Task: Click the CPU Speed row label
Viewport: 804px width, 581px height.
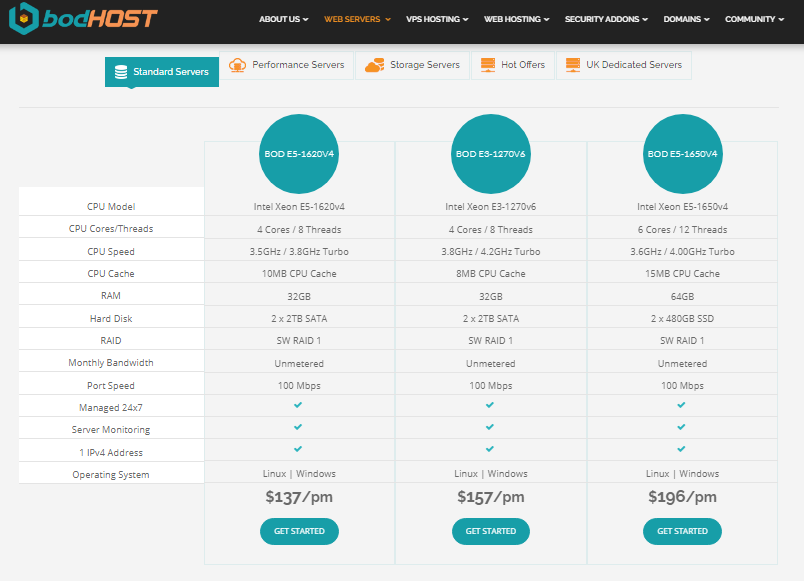Action: tap(111, 252)
